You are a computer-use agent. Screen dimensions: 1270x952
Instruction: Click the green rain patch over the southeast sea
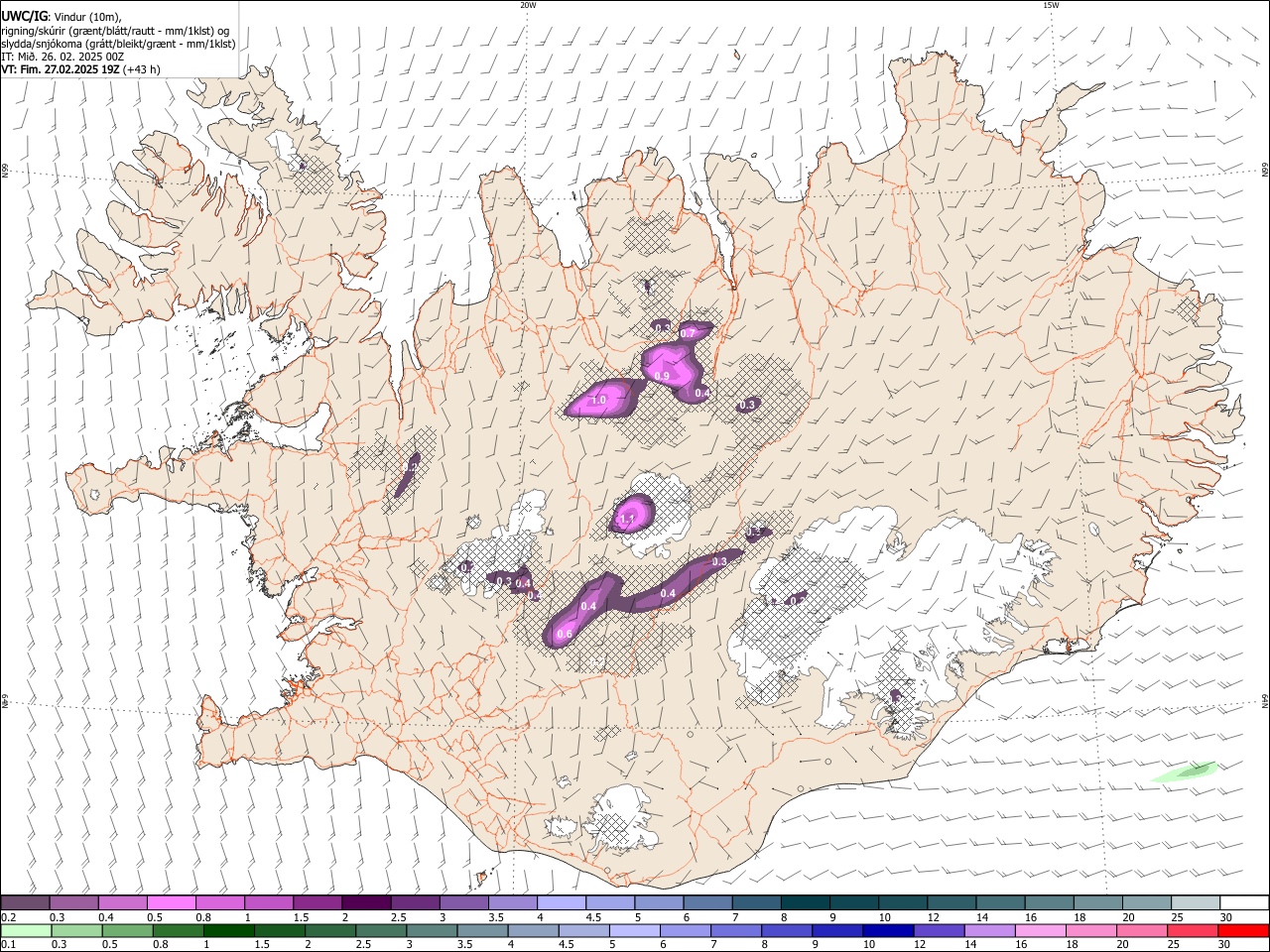tap(1185, 772)
